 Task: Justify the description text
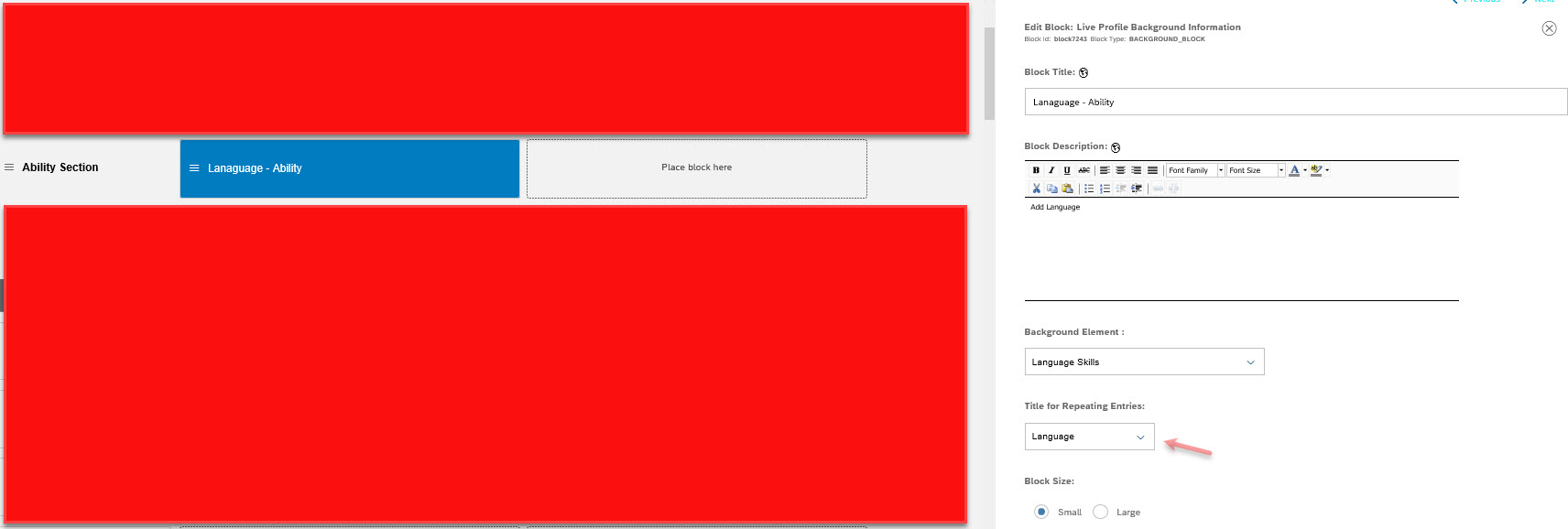[x=1152, y=170]
